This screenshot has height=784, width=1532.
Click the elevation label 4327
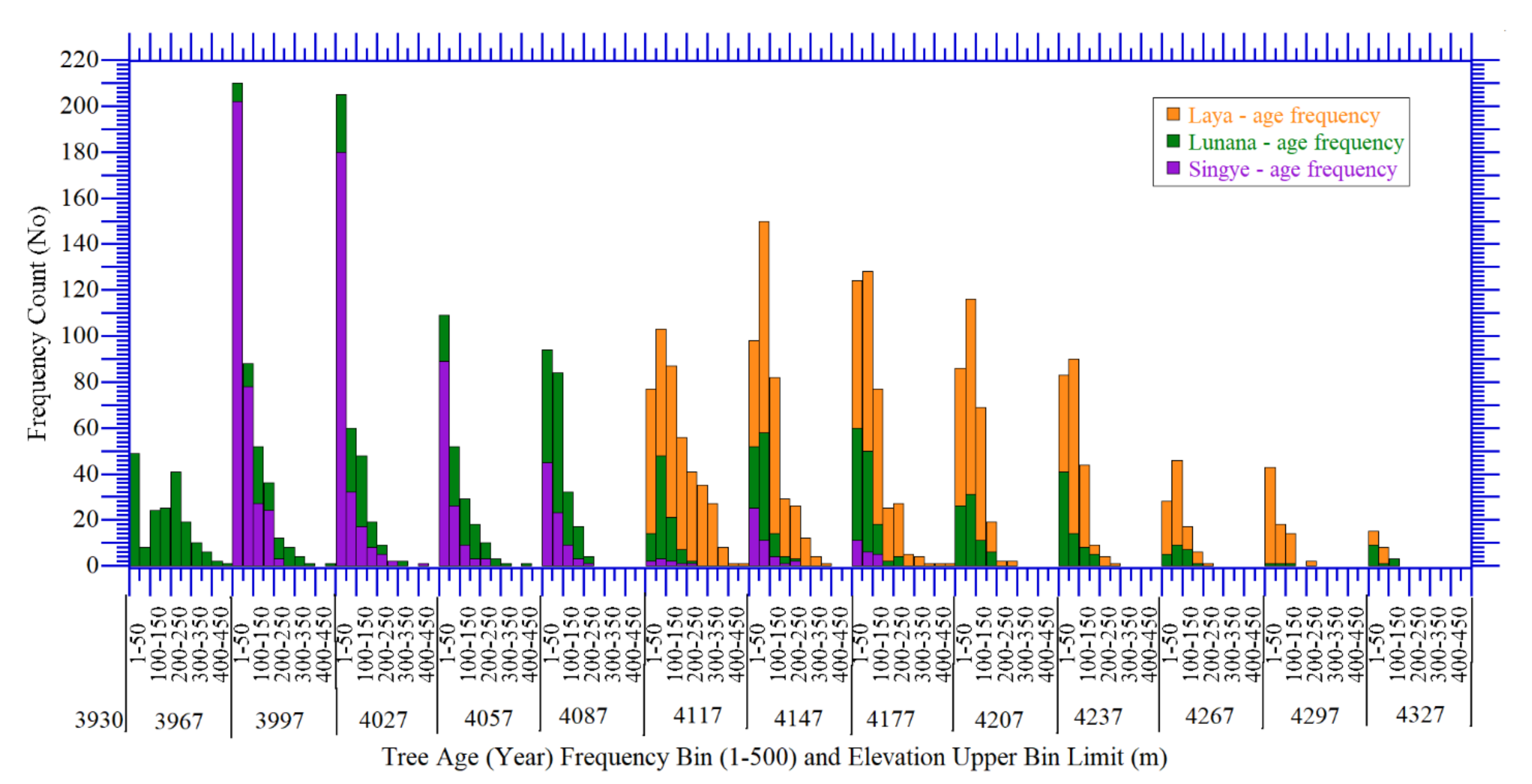tap(1420, 715)
